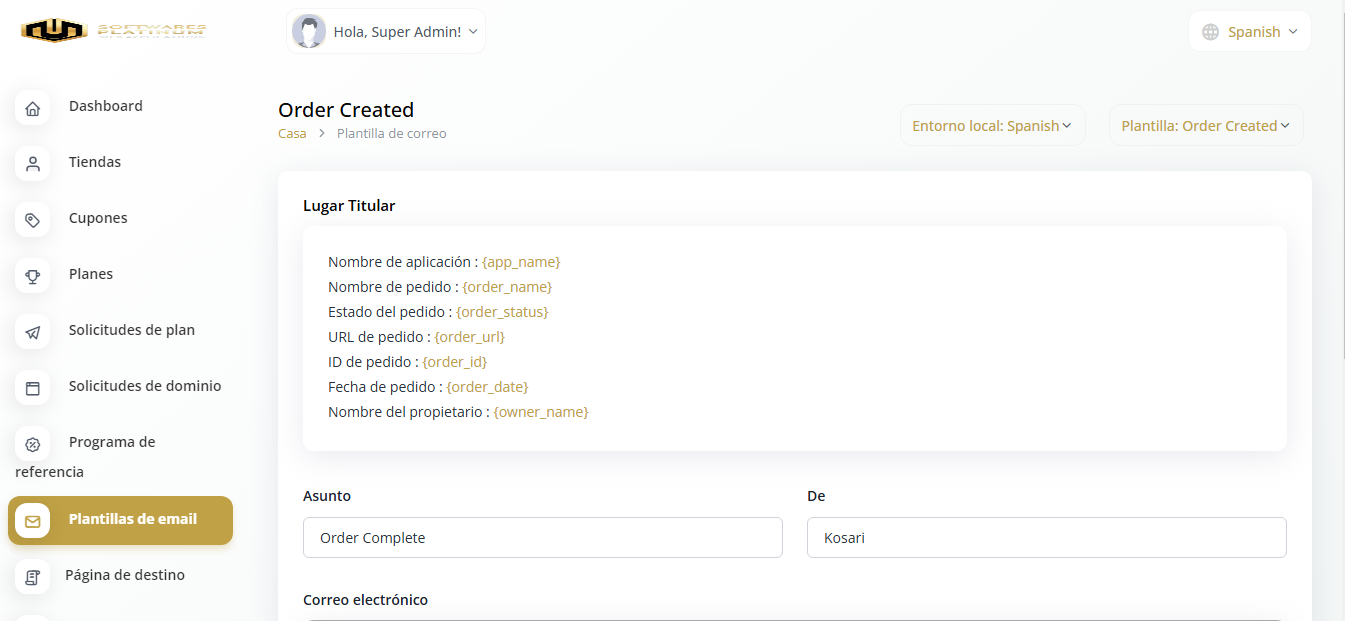The height and width of the screenshot is (621, 1345).
Task: Click the Dashboard home icon
Action: pos(32,108)
